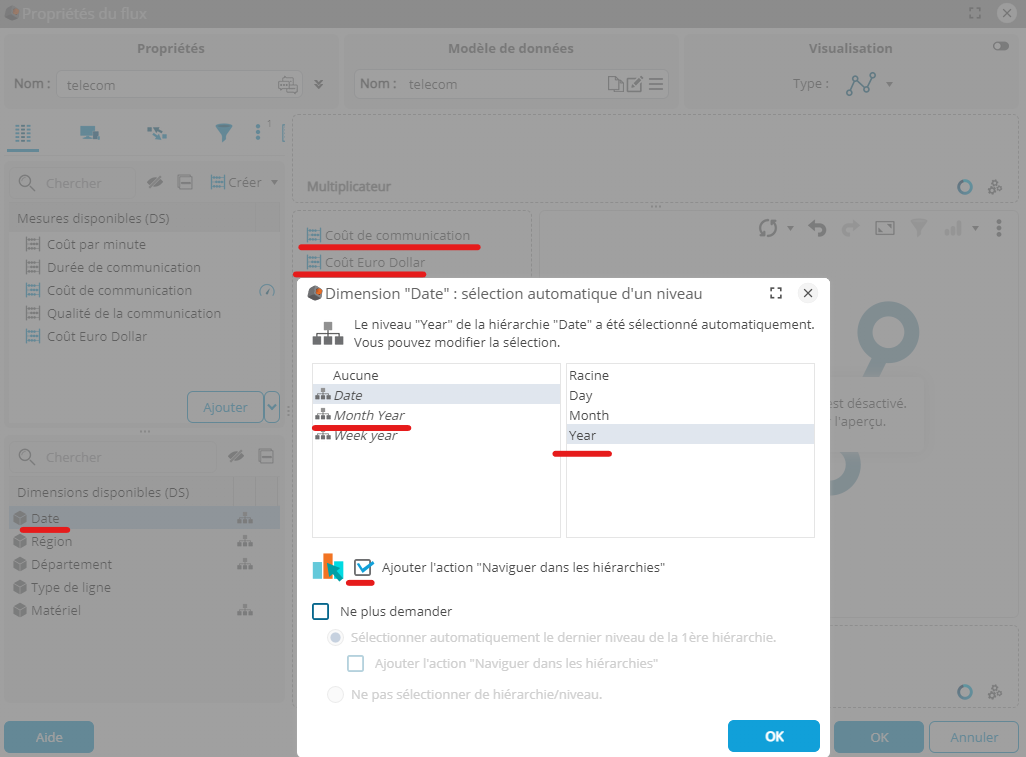Open the dropdown arrow beside Ajouter
The height and width of the screenshot is (757, 1026).
coord(271,407)
